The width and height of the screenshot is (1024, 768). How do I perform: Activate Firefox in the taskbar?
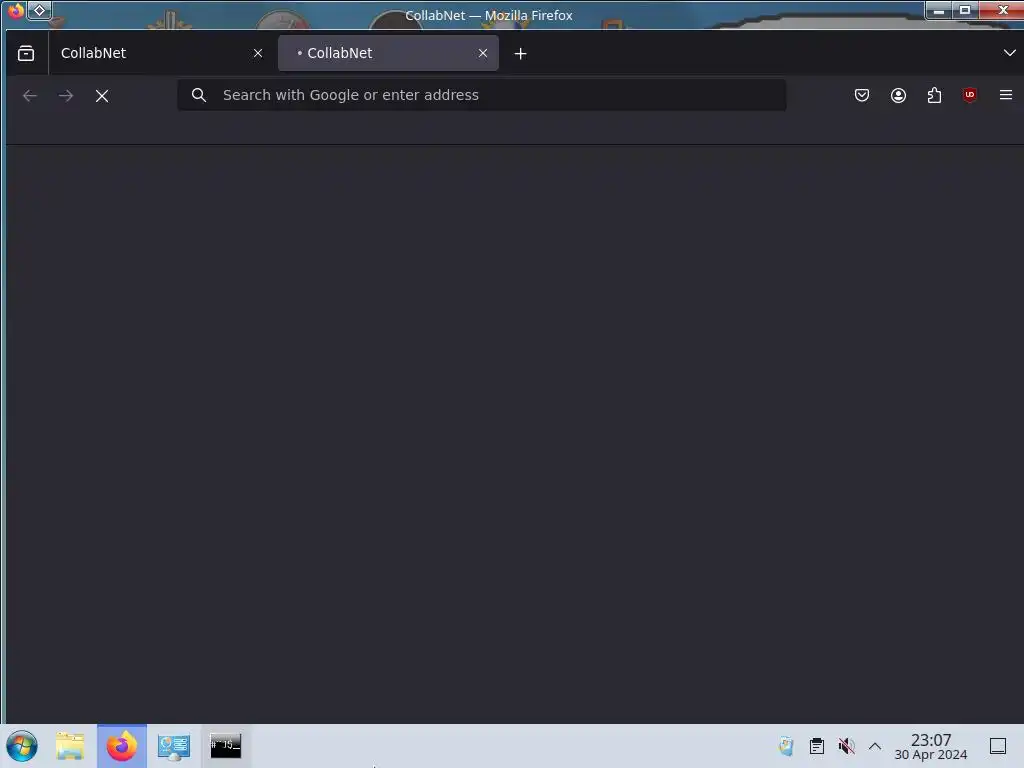(x=122, y=746)
